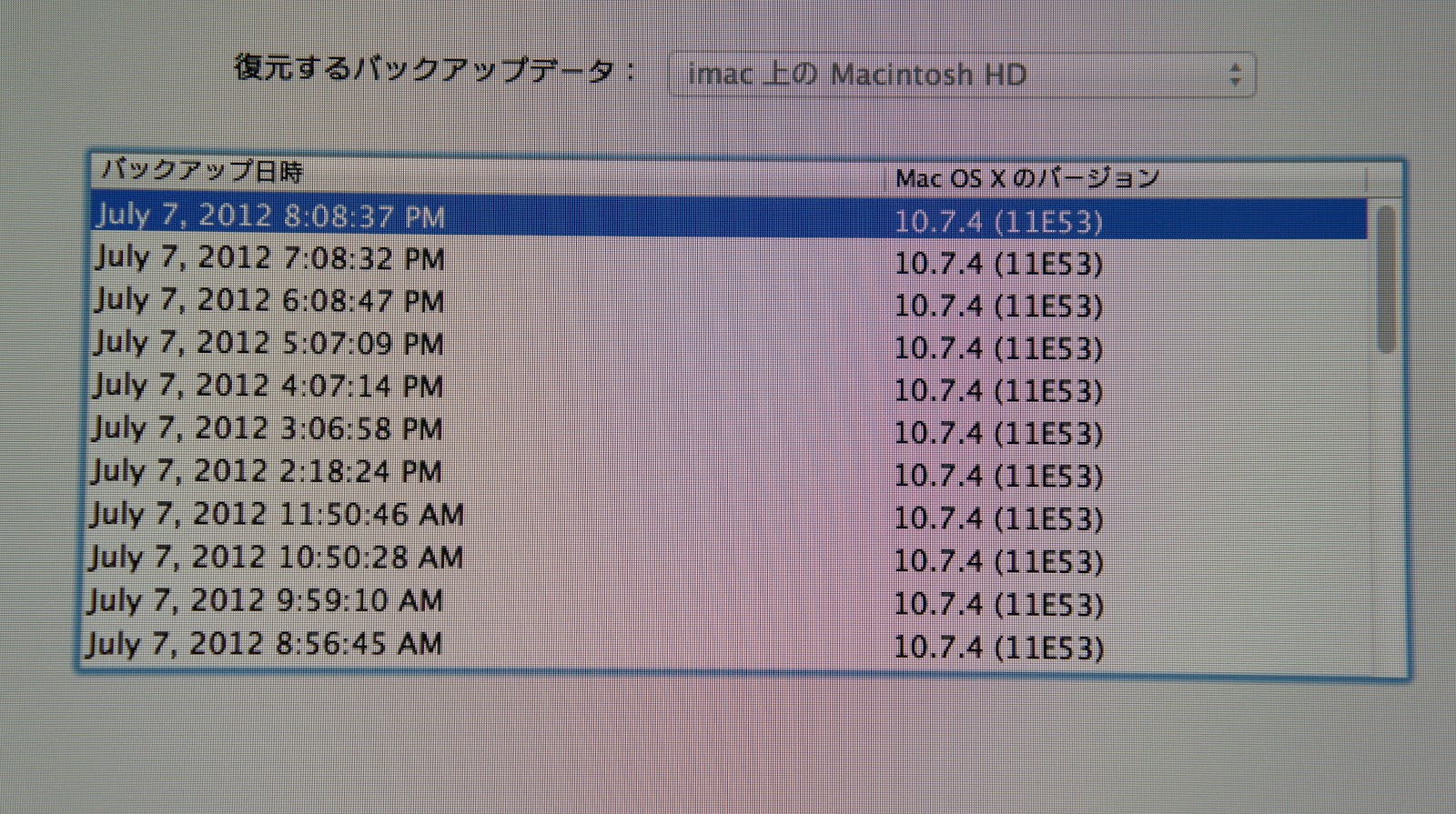The image size is (1456, 814).
Task: Select backup July 7, 2012 11:50:46 AM
Action: pyautogui.click(x=728, y=517)
